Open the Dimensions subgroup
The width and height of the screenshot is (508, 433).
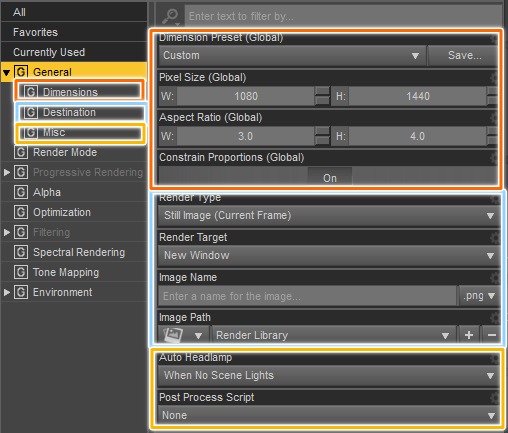pos(79,92)
